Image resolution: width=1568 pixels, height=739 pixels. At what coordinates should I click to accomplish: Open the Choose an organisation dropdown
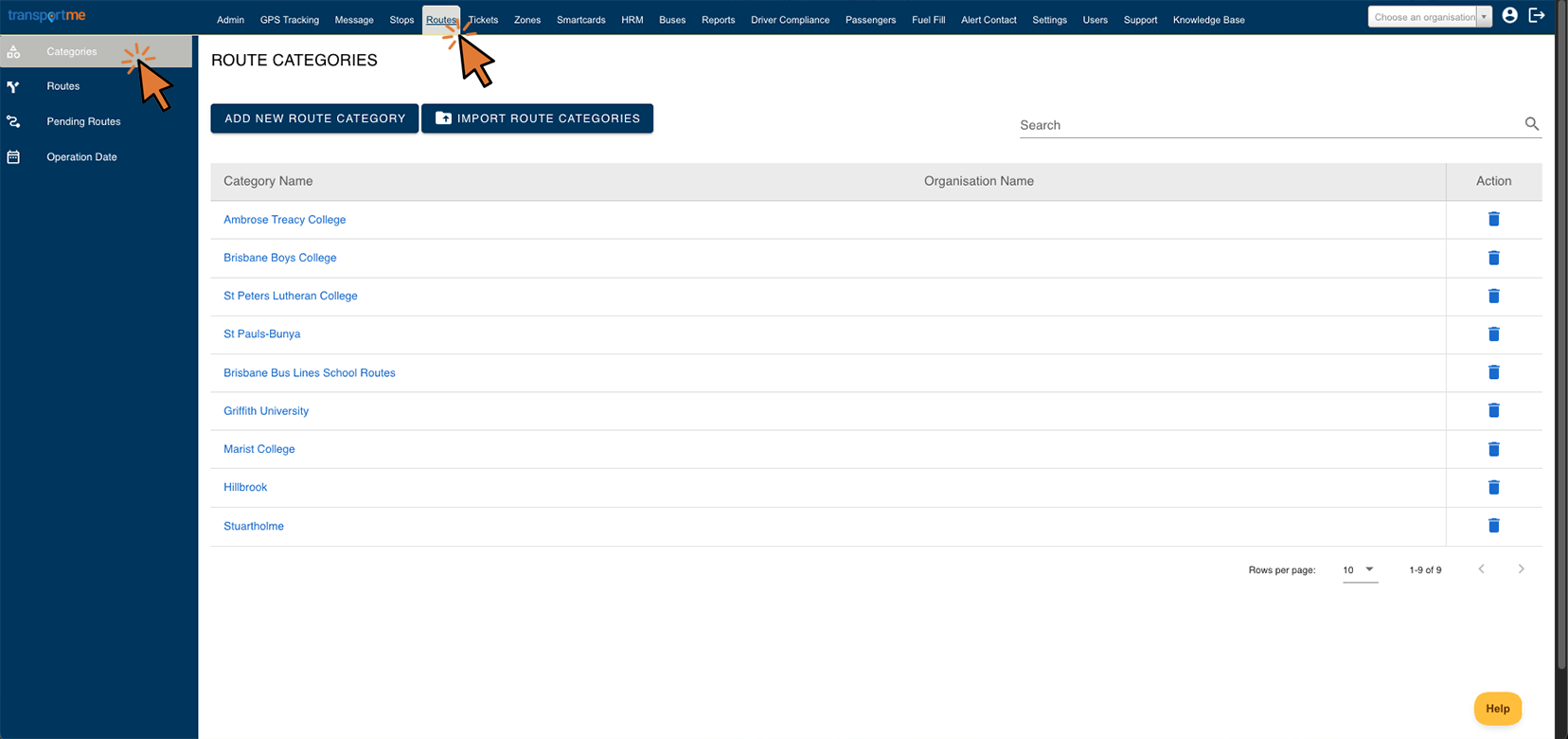click(1430, 17)
